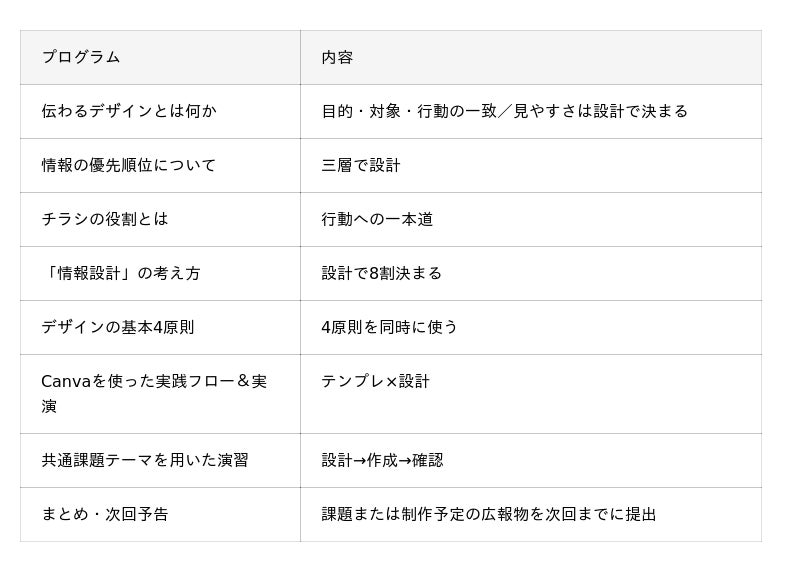Click the 行動への一本道 cell

pos(377,220)
